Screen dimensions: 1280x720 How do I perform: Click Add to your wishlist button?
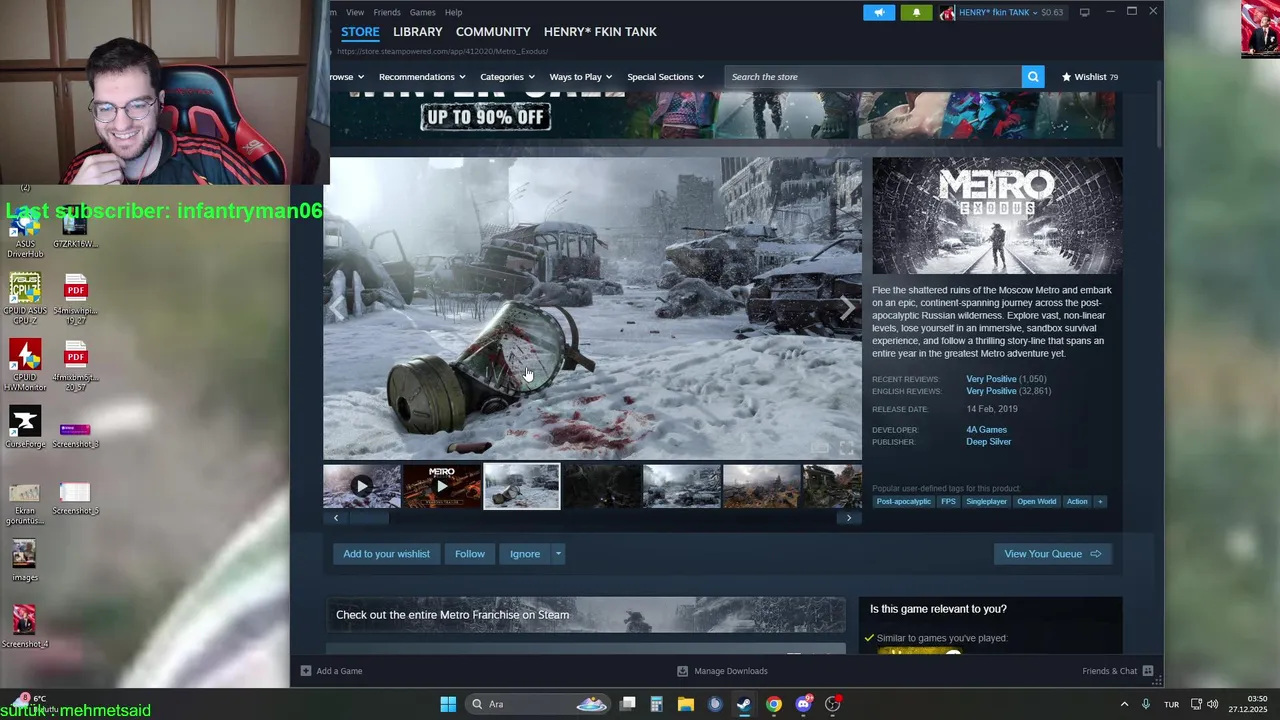point(387,554)
